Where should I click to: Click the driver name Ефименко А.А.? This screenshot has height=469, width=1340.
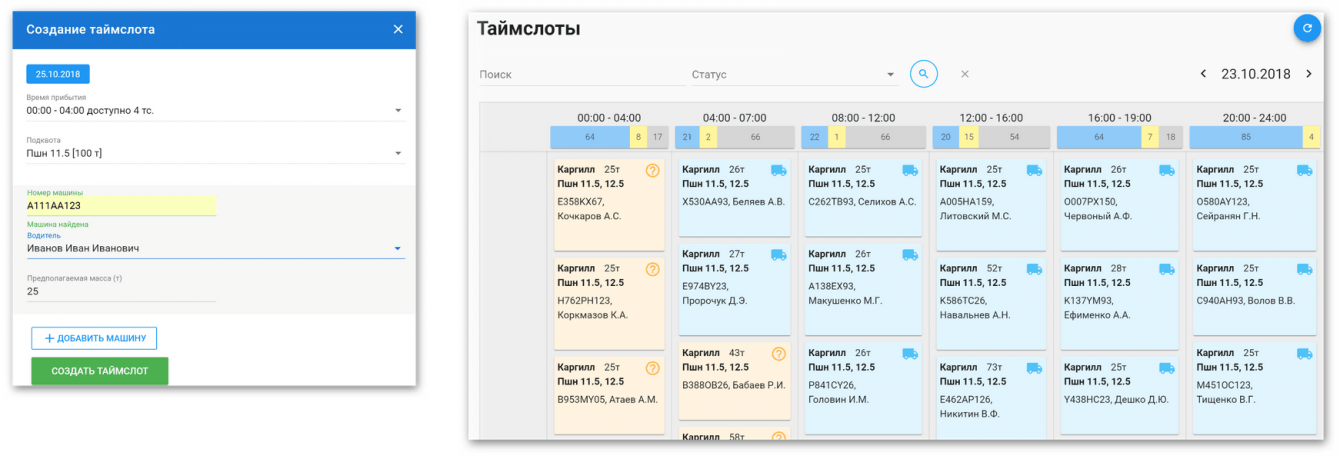(x=1097, y=314)
